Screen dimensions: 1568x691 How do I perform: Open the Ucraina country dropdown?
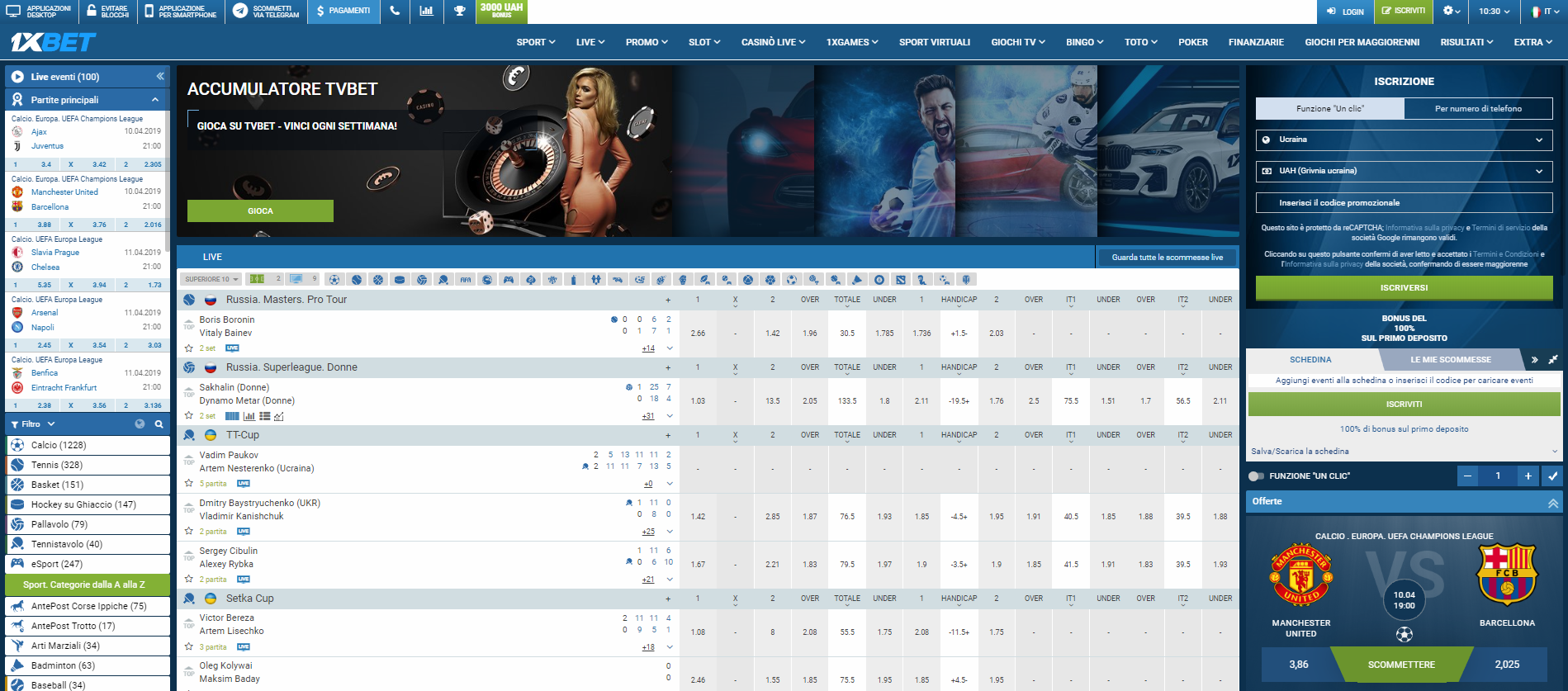click(1404, 140)
